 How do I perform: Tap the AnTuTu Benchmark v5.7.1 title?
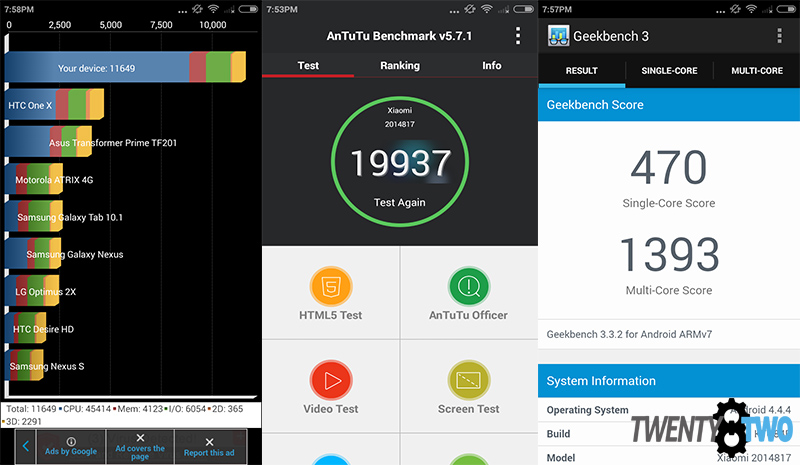[399, 36]
